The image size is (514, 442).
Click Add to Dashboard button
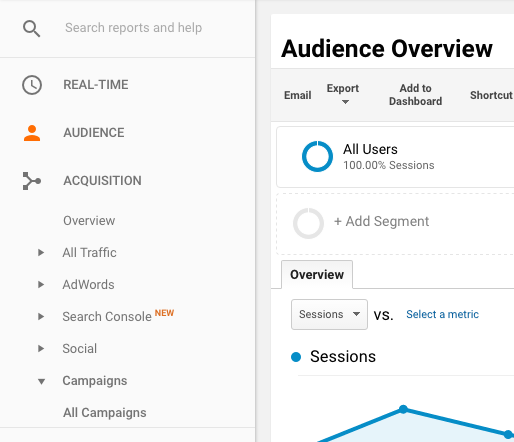pos(416,95)
